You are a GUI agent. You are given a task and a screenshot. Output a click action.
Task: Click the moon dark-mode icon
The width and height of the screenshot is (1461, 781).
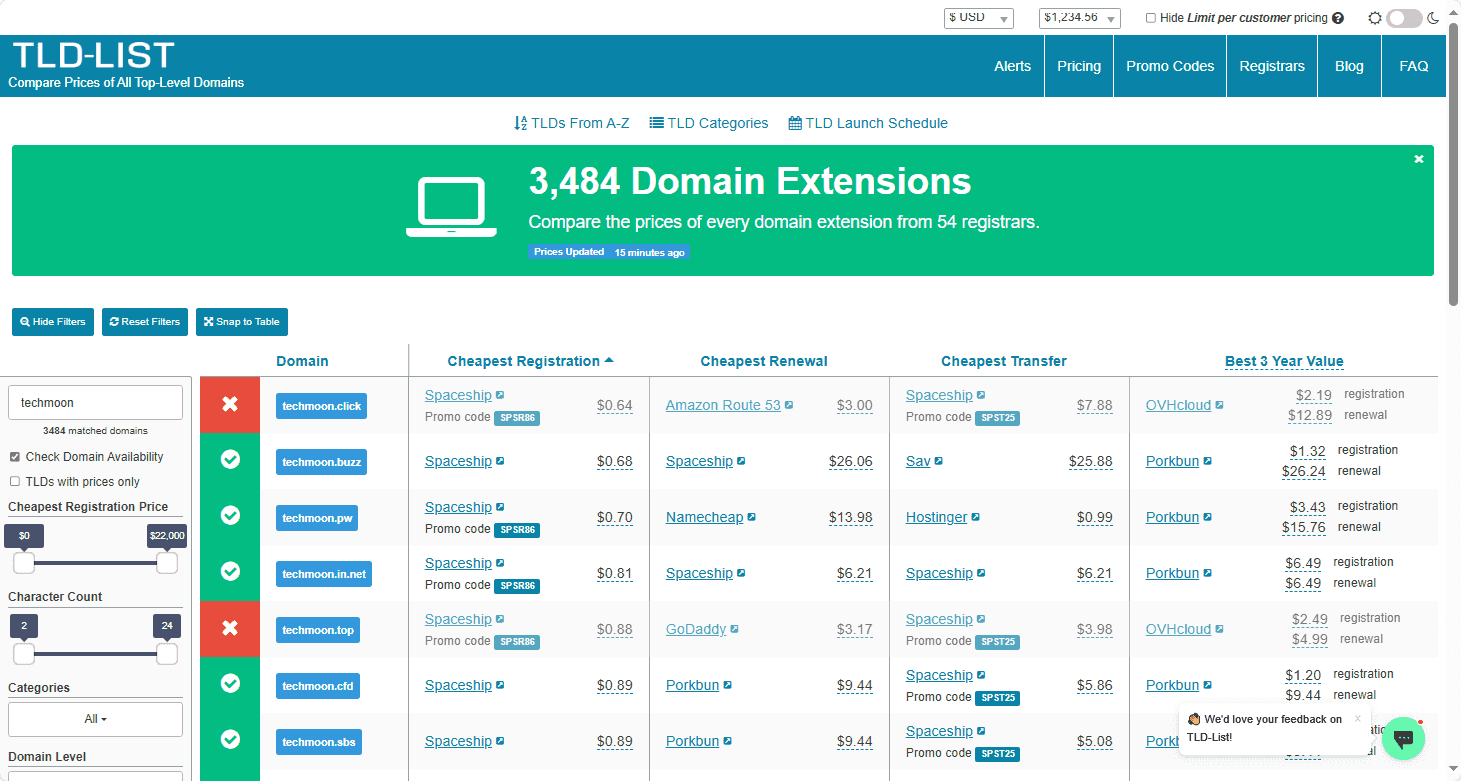click(x=1433, y=18)
